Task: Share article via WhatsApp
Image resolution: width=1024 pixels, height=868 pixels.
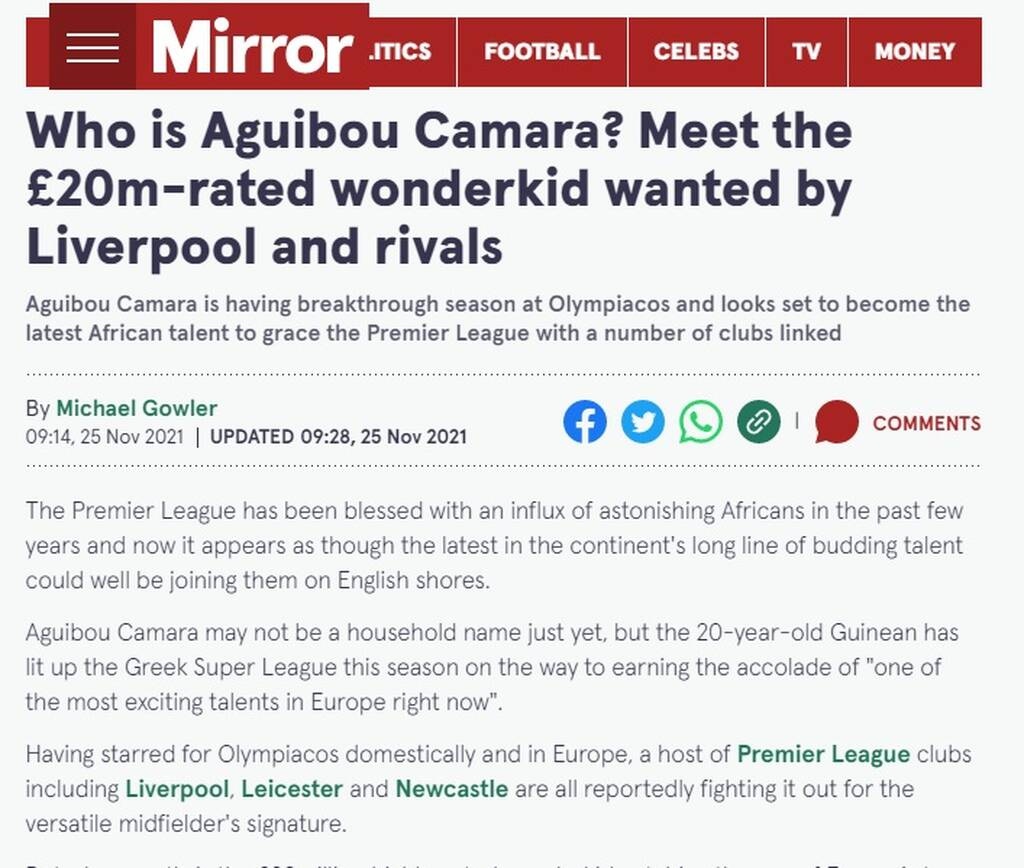Action: [x=700, y=422]
